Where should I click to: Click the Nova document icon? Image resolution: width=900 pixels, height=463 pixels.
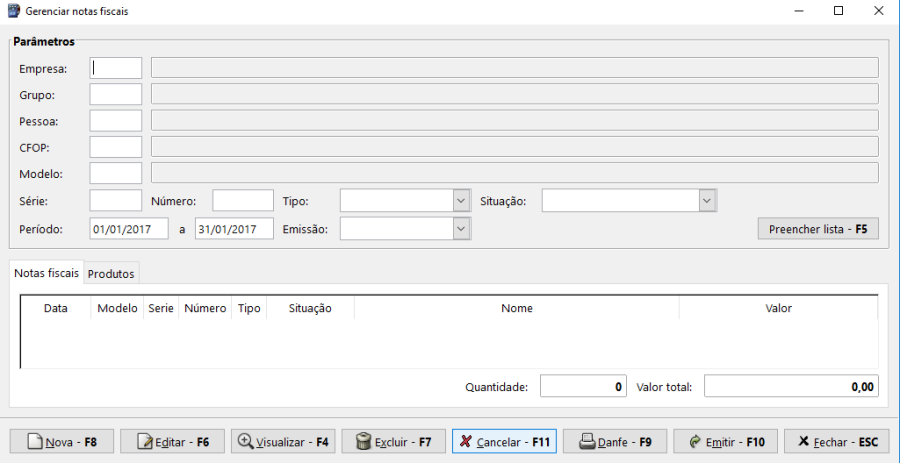pyautogui.click(x=36, y=442)
